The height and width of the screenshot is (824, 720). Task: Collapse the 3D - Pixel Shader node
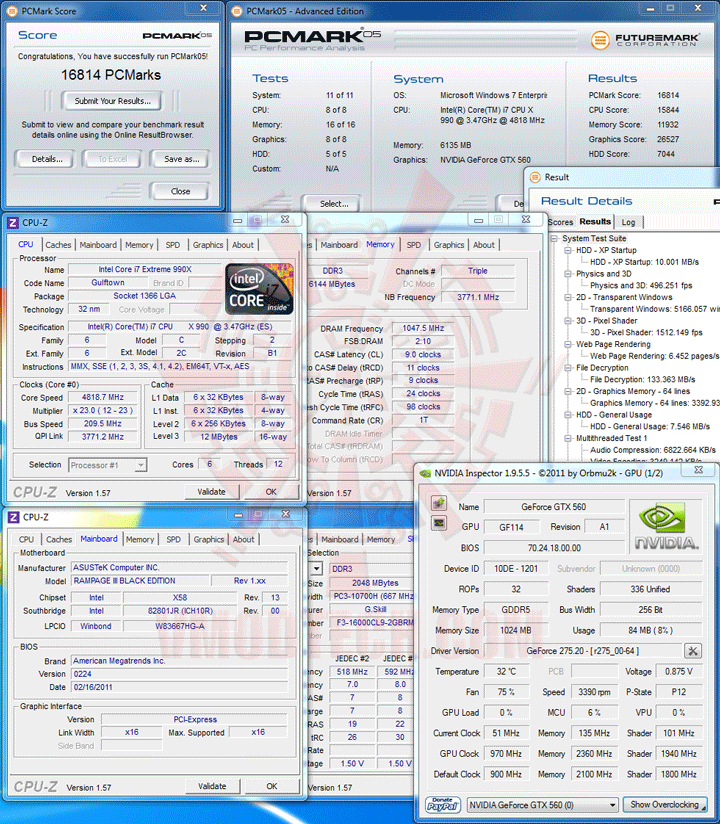568,321
